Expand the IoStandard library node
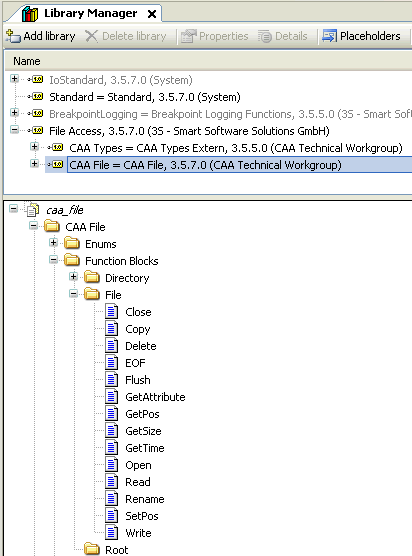Screen dimensions: 412x556 click(x=14, y=78)
